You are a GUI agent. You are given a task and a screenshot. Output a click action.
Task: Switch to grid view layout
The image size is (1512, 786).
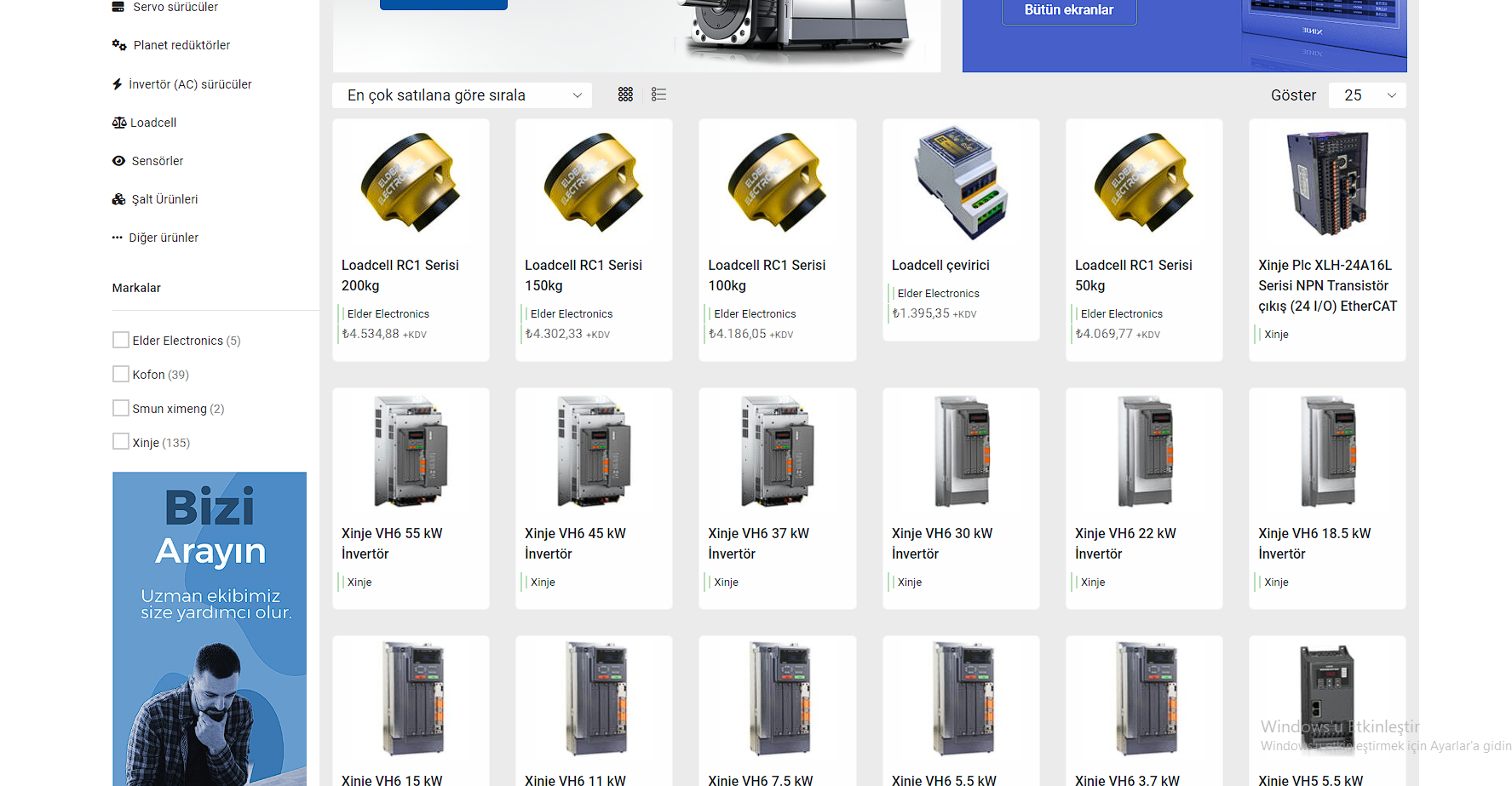(x=625, y=95)
